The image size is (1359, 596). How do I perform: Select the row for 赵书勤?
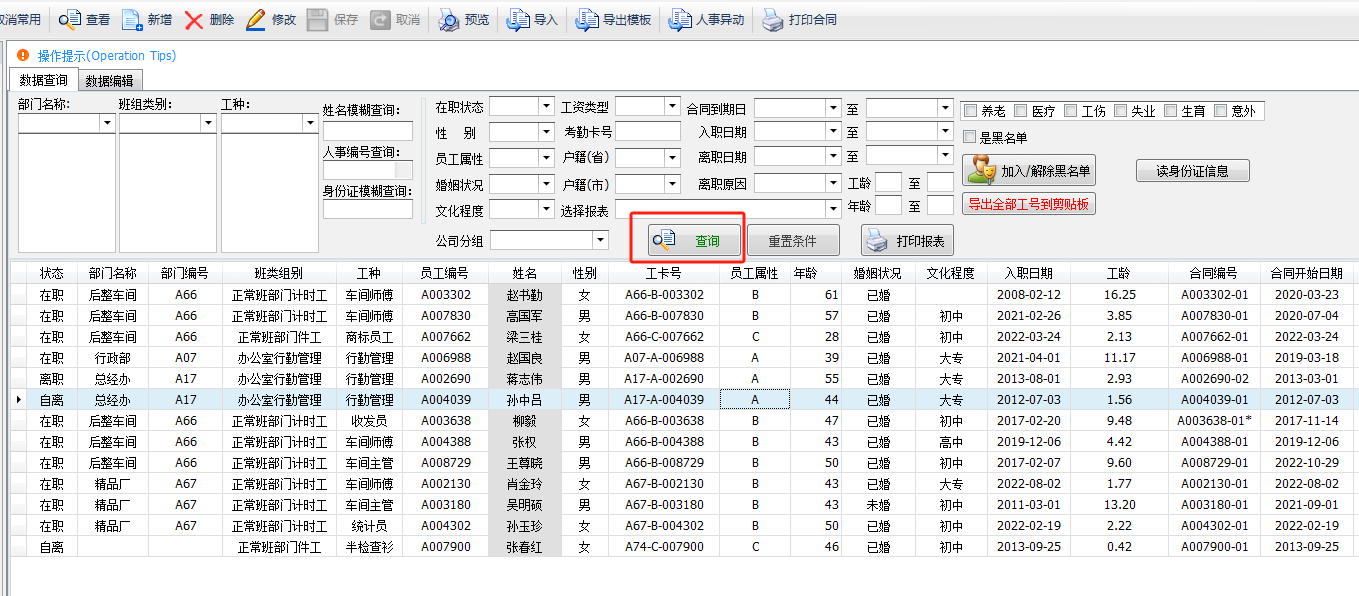click(x=683, y=295)
